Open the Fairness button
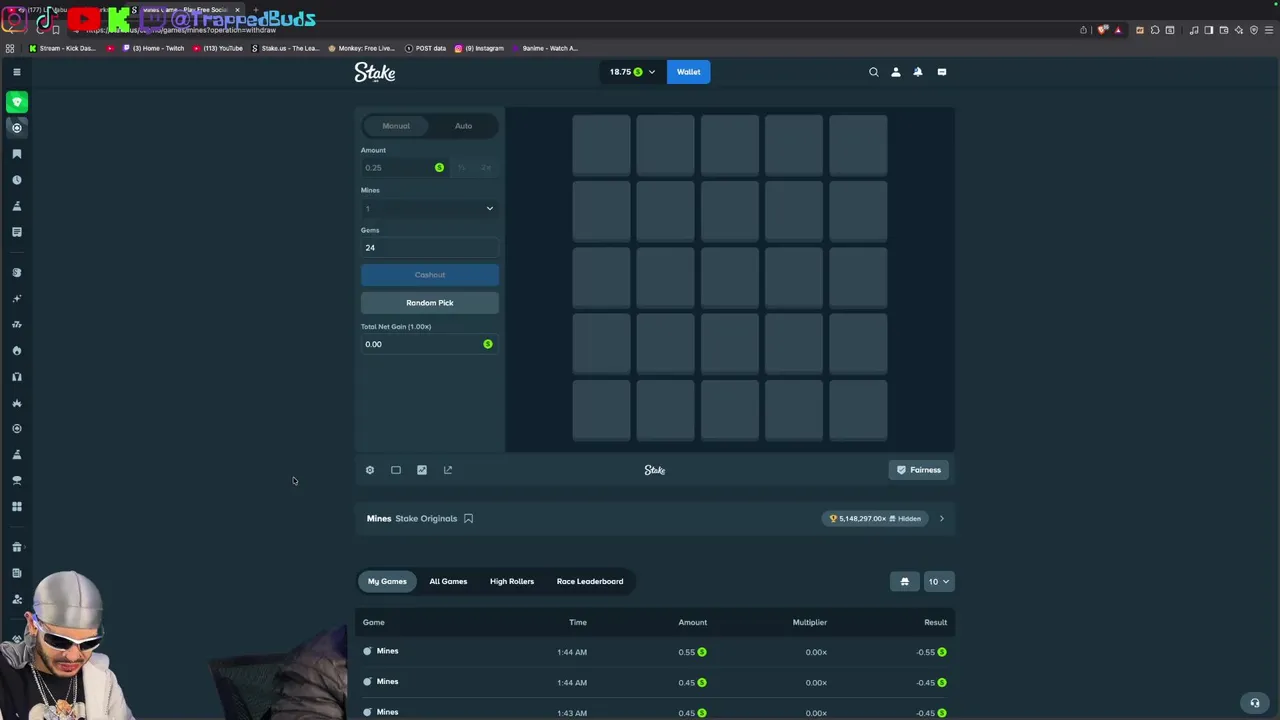The height and width of the screenshot is (720, 1280). tap(919, 470)
